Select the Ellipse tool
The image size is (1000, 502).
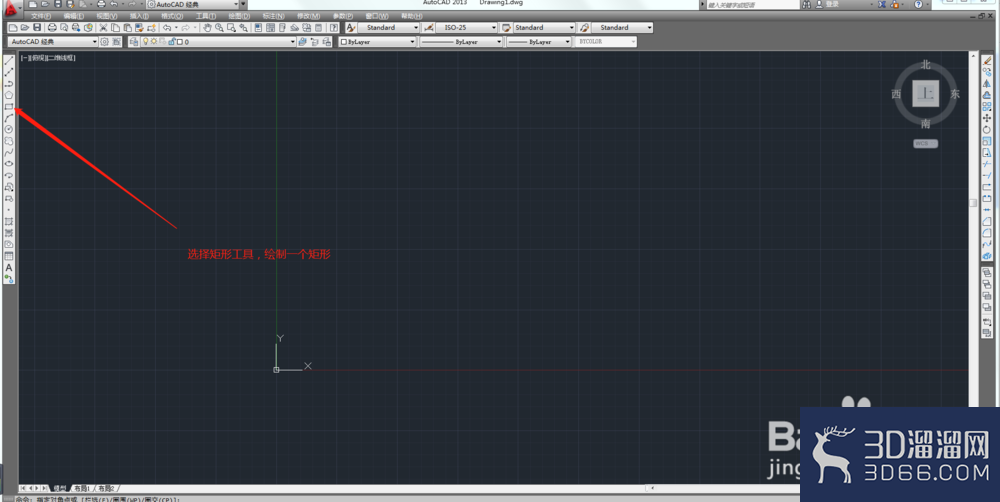click(x=9, y=164)
